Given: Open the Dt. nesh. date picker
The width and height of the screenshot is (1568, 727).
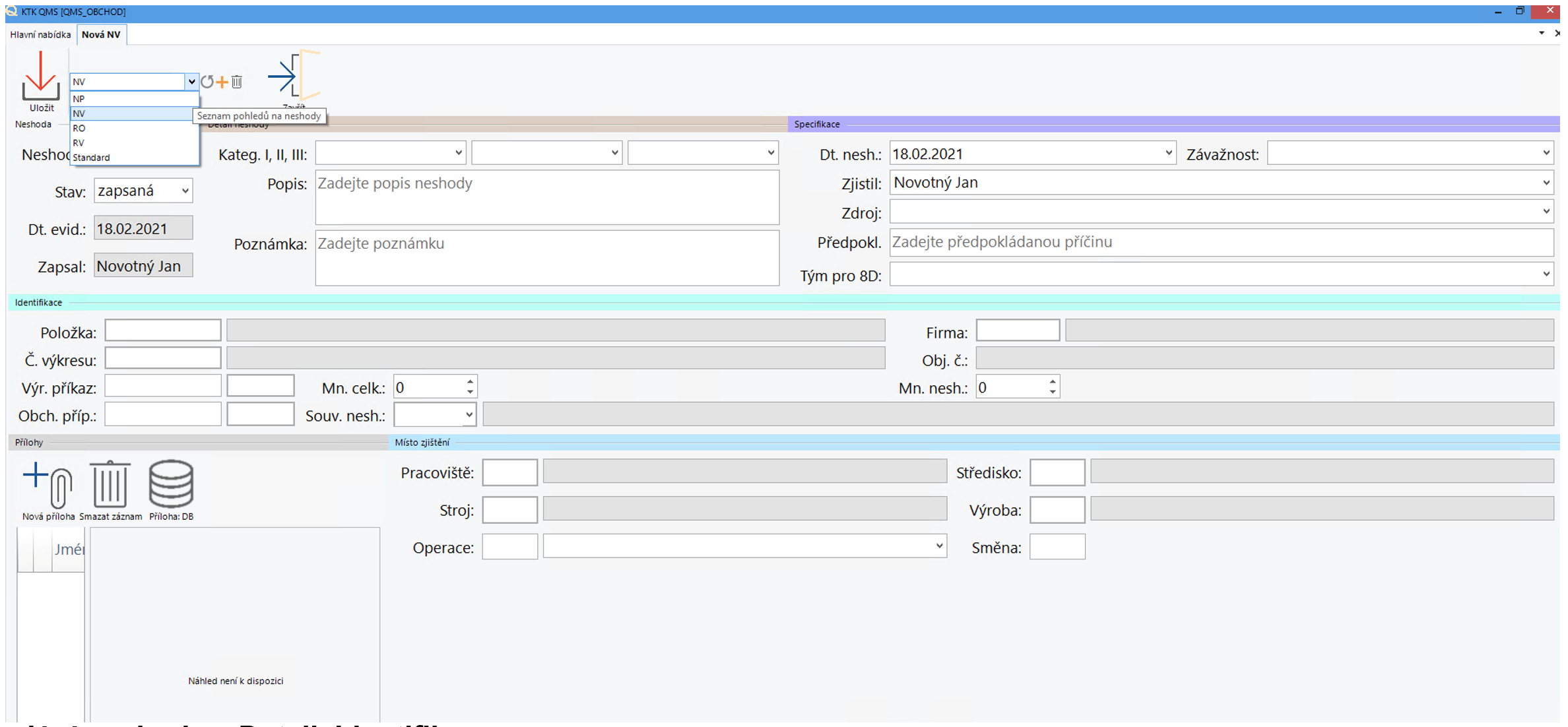Looking at the screenshot, I should [1168, 153].
